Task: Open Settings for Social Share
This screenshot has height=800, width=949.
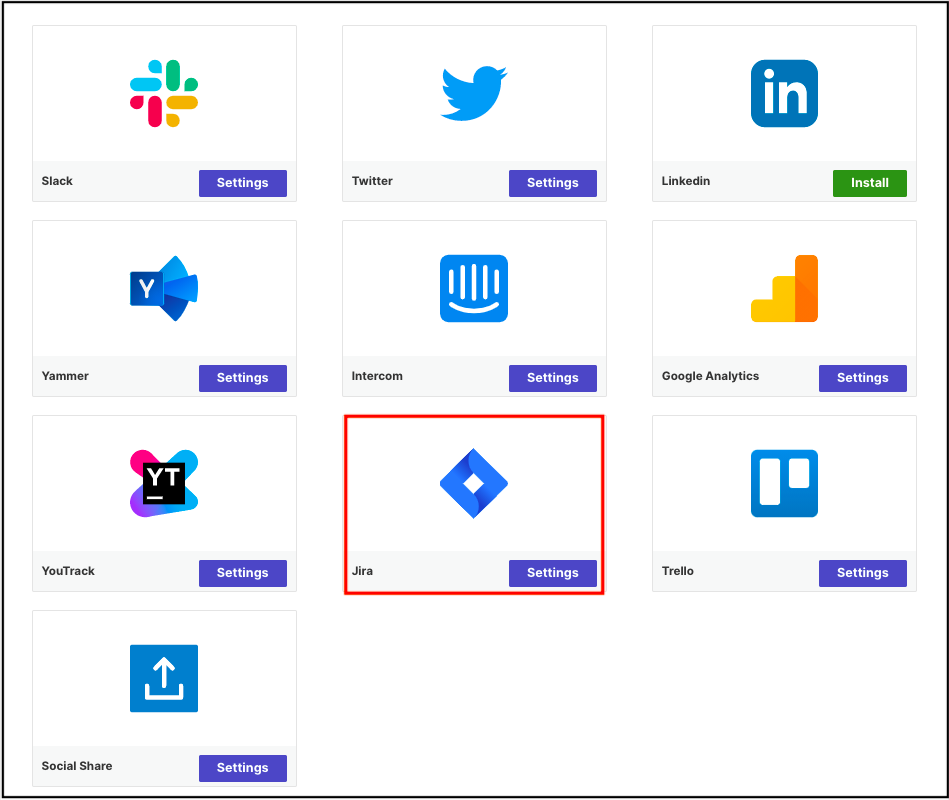Action: point(242,768)
